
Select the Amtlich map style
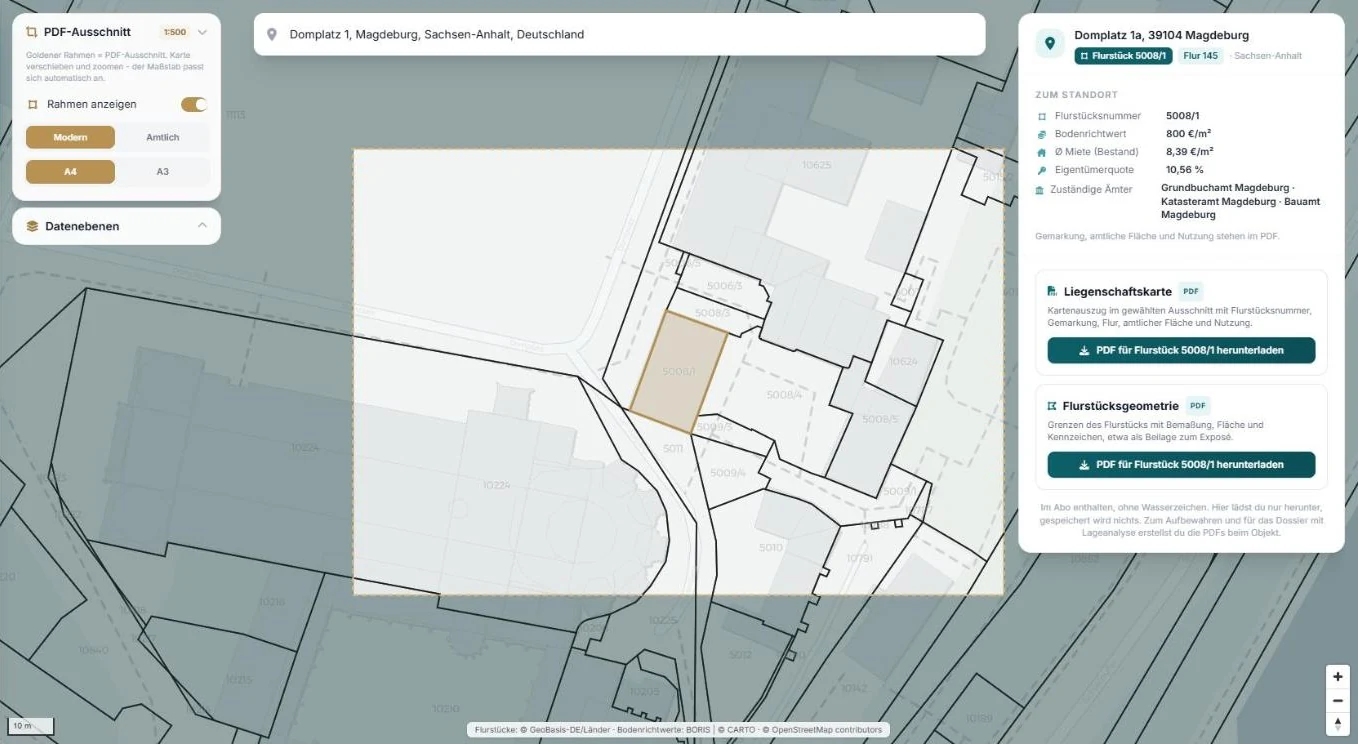coord(163,137)
